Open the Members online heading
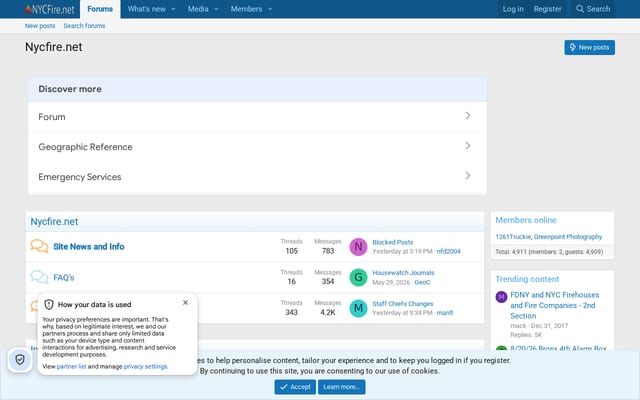Screen dimensions: 640x400 pos(526,220)
